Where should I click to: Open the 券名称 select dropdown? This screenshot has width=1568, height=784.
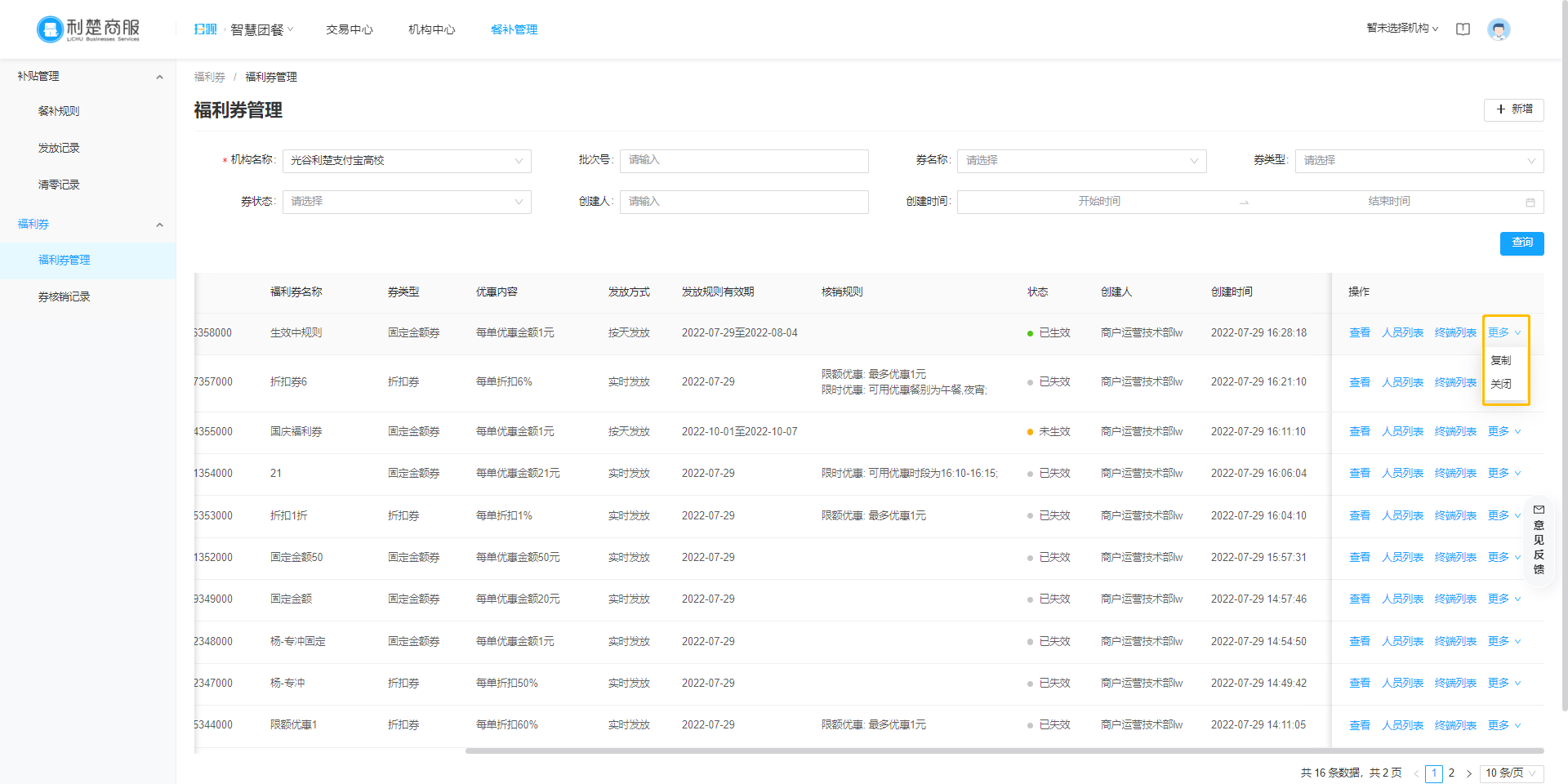[x=1081, y=161]
